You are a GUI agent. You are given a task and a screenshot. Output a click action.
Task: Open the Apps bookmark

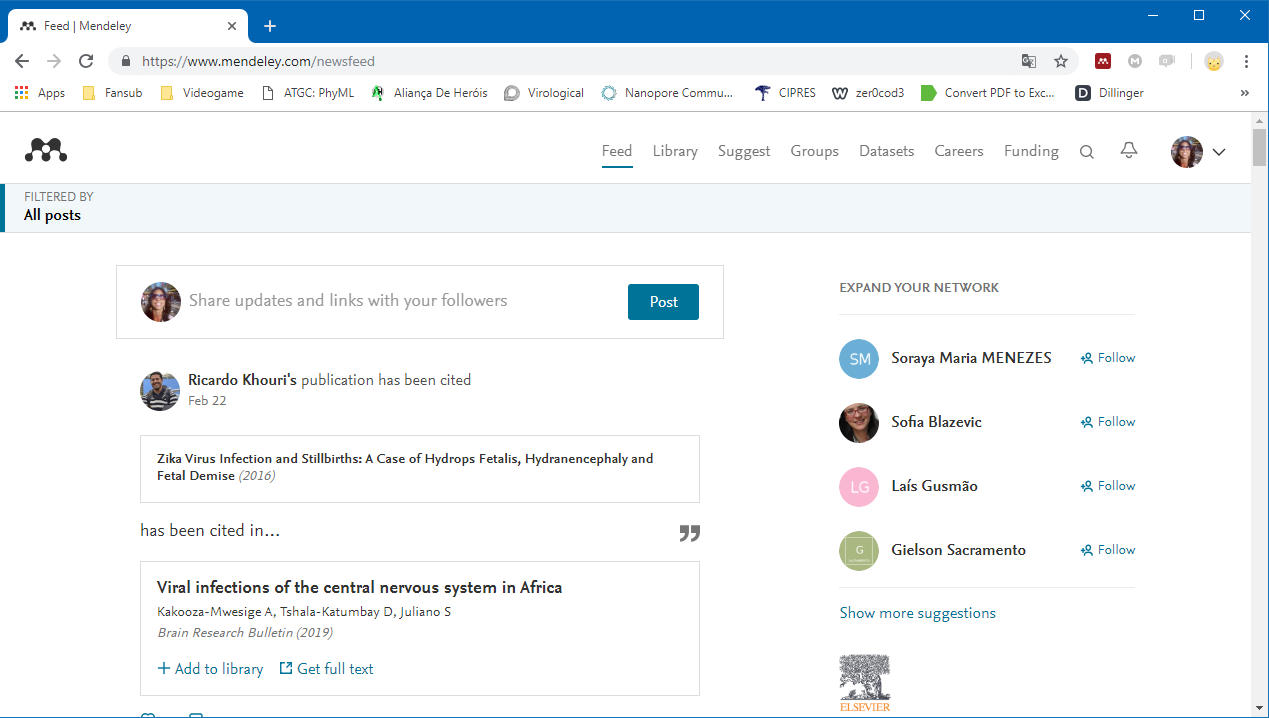(40, 93)
